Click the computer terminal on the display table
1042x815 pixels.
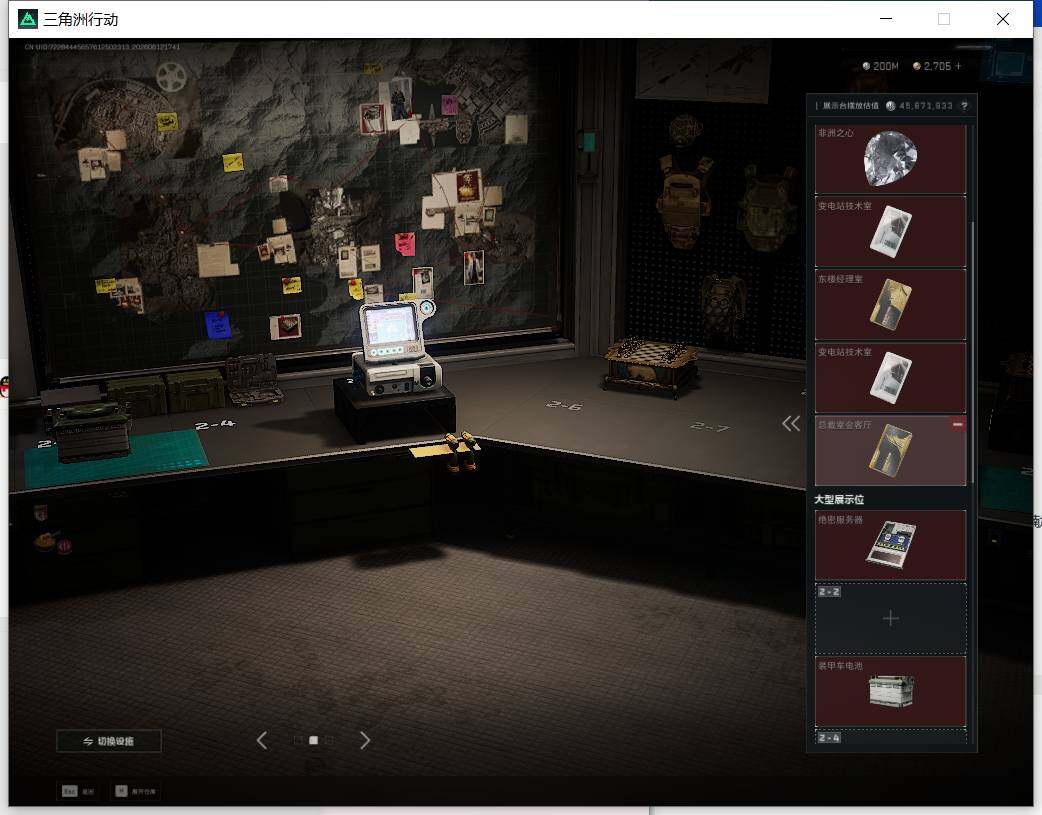pos(397,349)
